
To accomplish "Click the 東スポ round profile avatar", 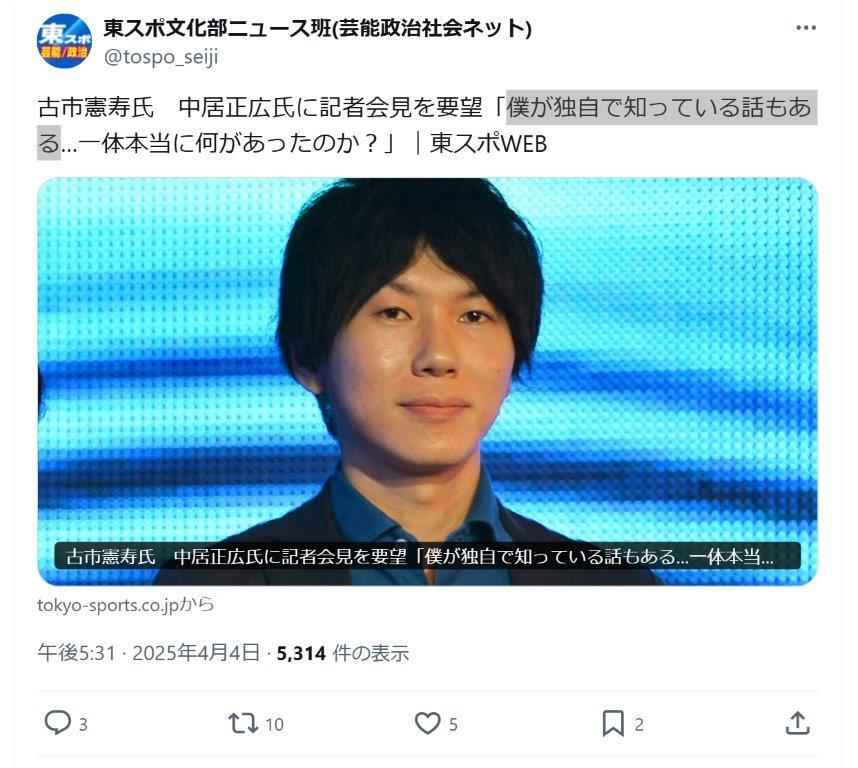I will coord(64,41).
